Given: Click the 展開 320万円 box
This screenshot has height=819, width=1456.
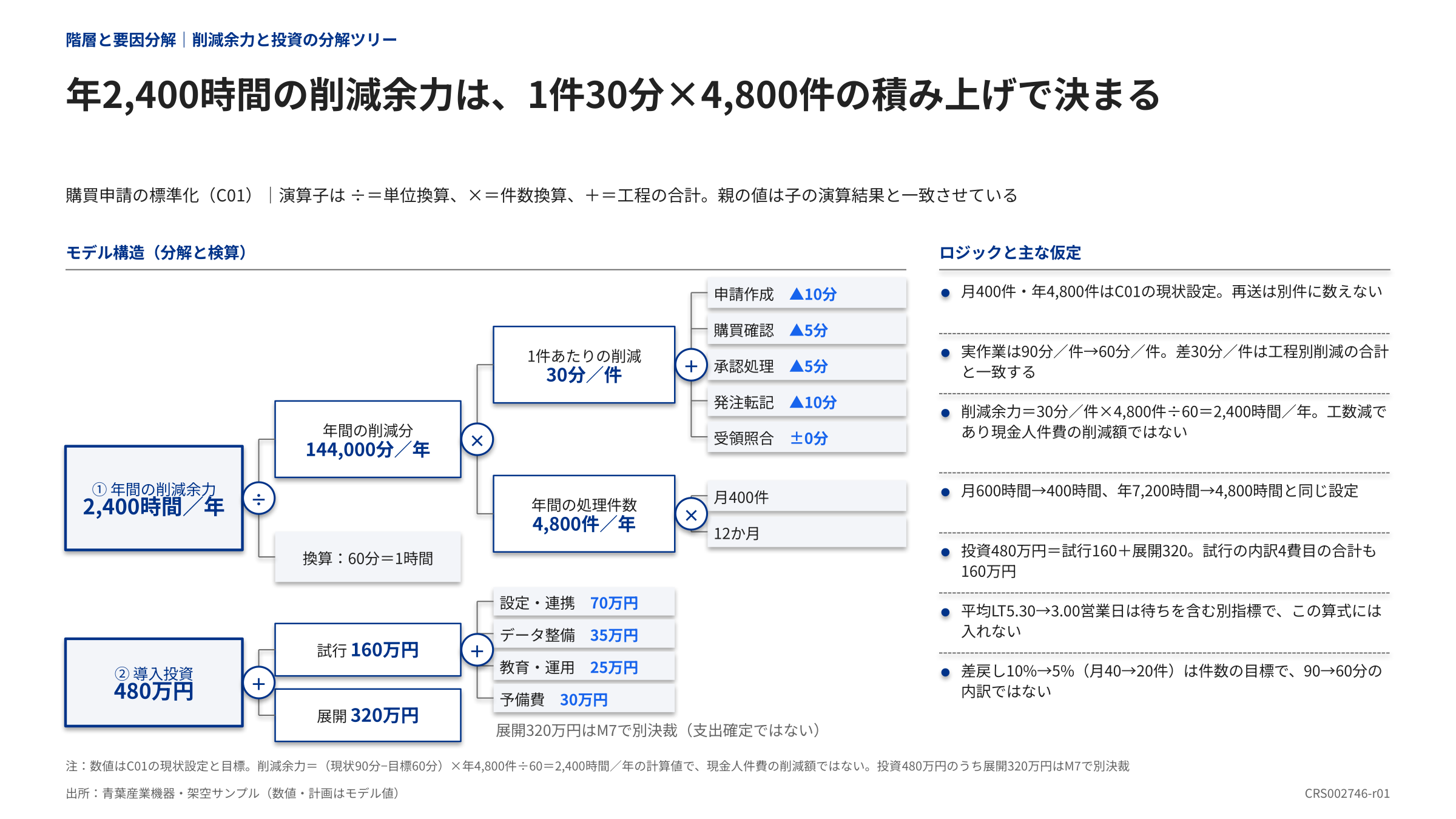Looking at the screenshot, I should (x=368, y=715).
